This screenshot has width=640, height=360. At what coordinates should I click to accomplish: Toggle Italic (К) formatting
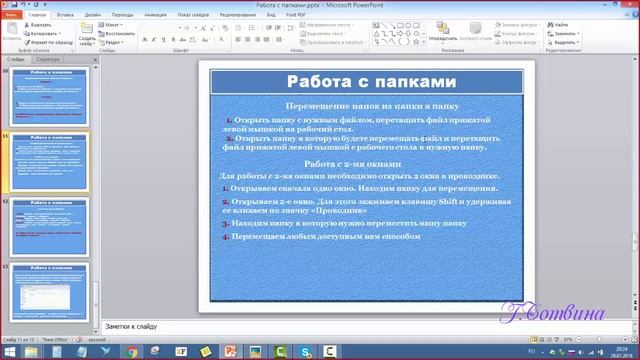point(154,40)
